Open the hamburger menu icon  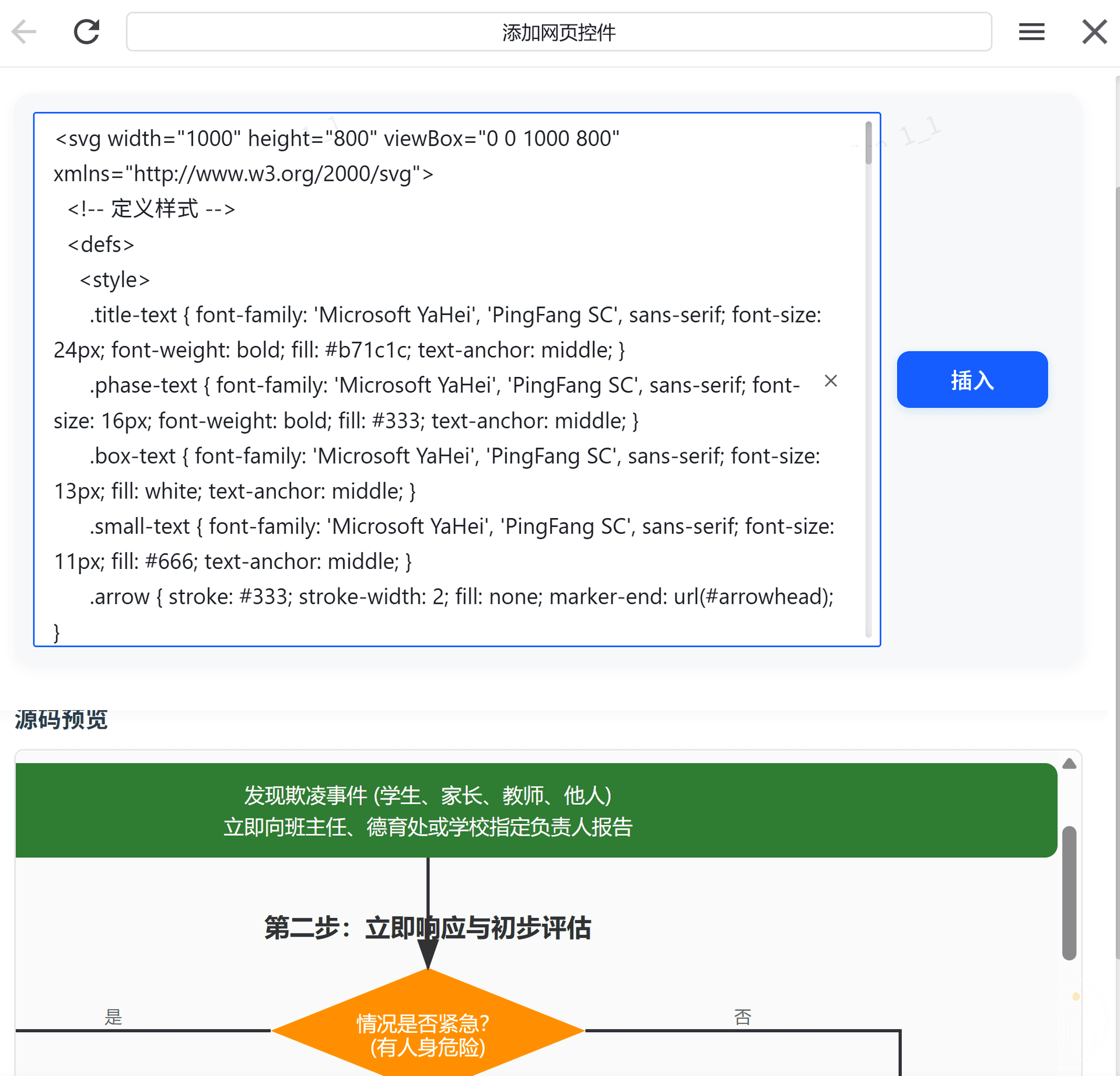point(1031,32)
